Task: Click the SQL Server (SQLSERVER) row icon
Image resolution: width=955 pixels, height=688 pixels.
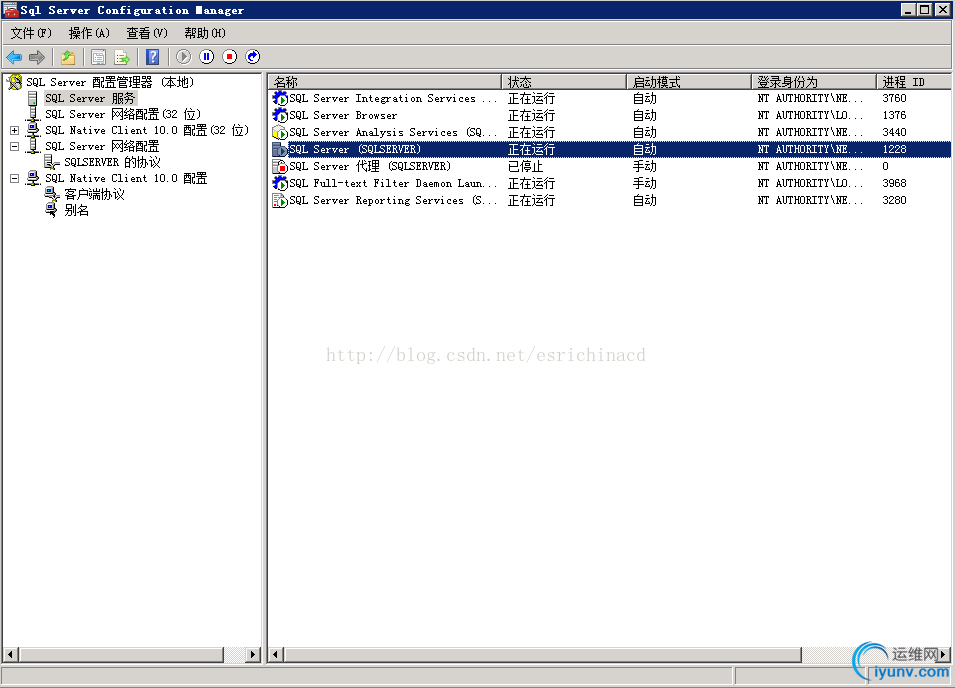Action: coord(280,149)
